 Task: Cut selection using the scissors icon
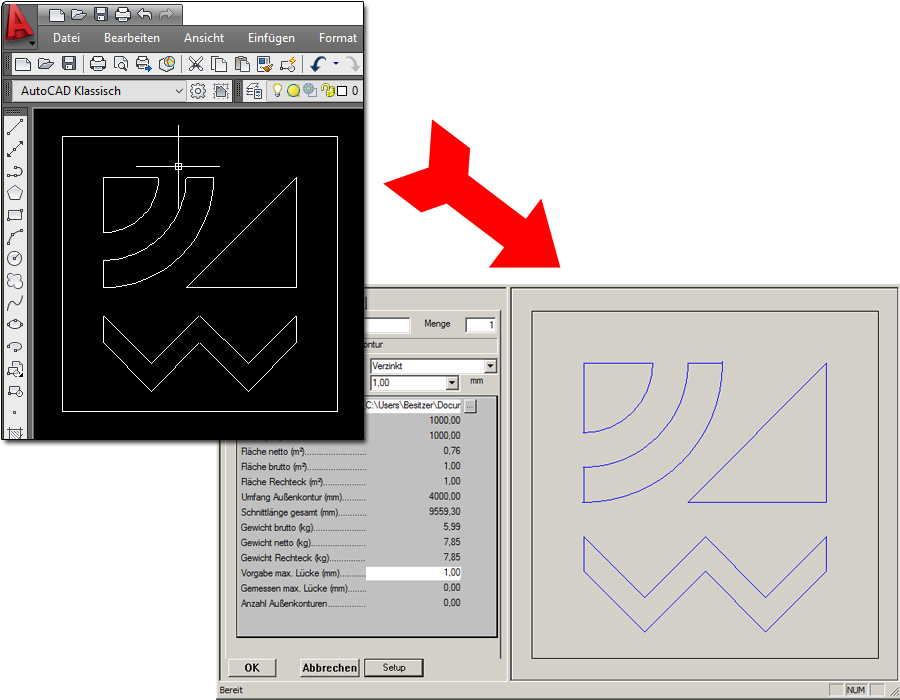pos(195,63)
